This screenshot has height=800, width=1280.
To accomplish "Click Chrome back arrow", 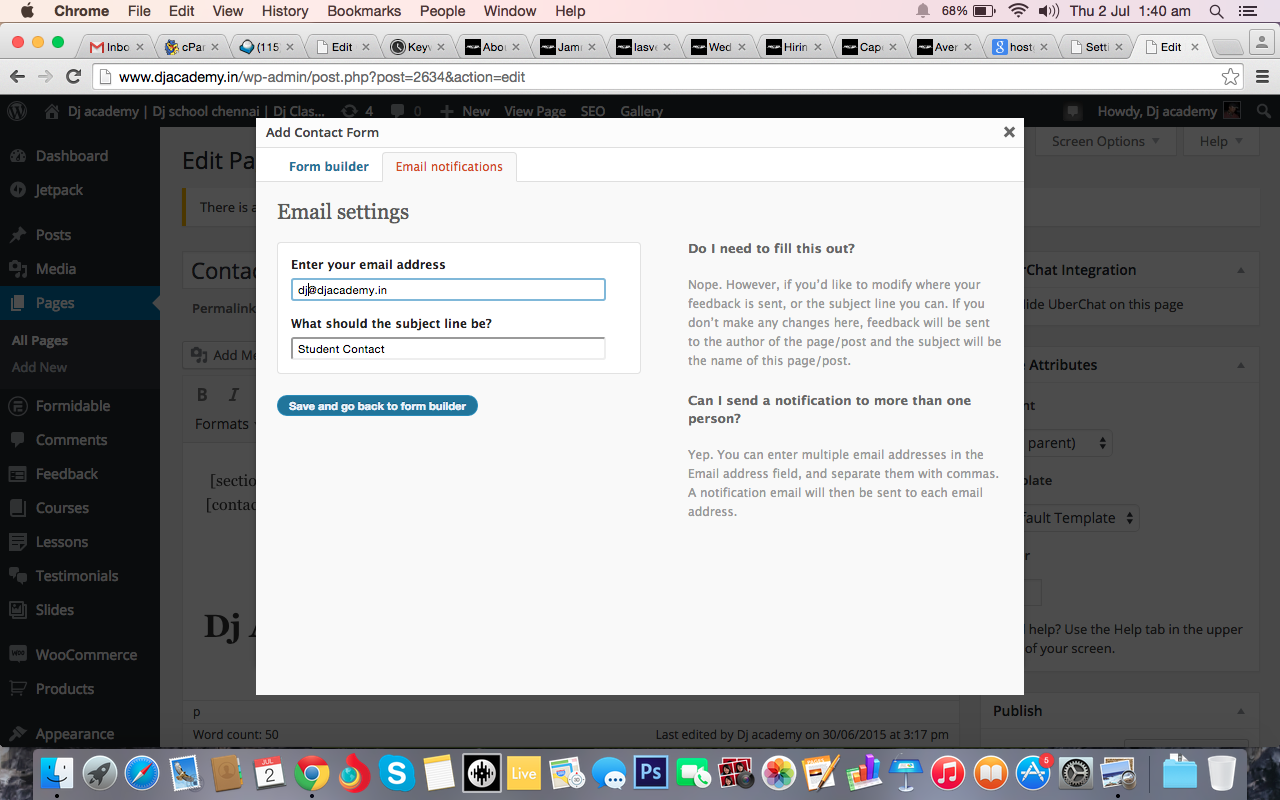I will point(17,77).
